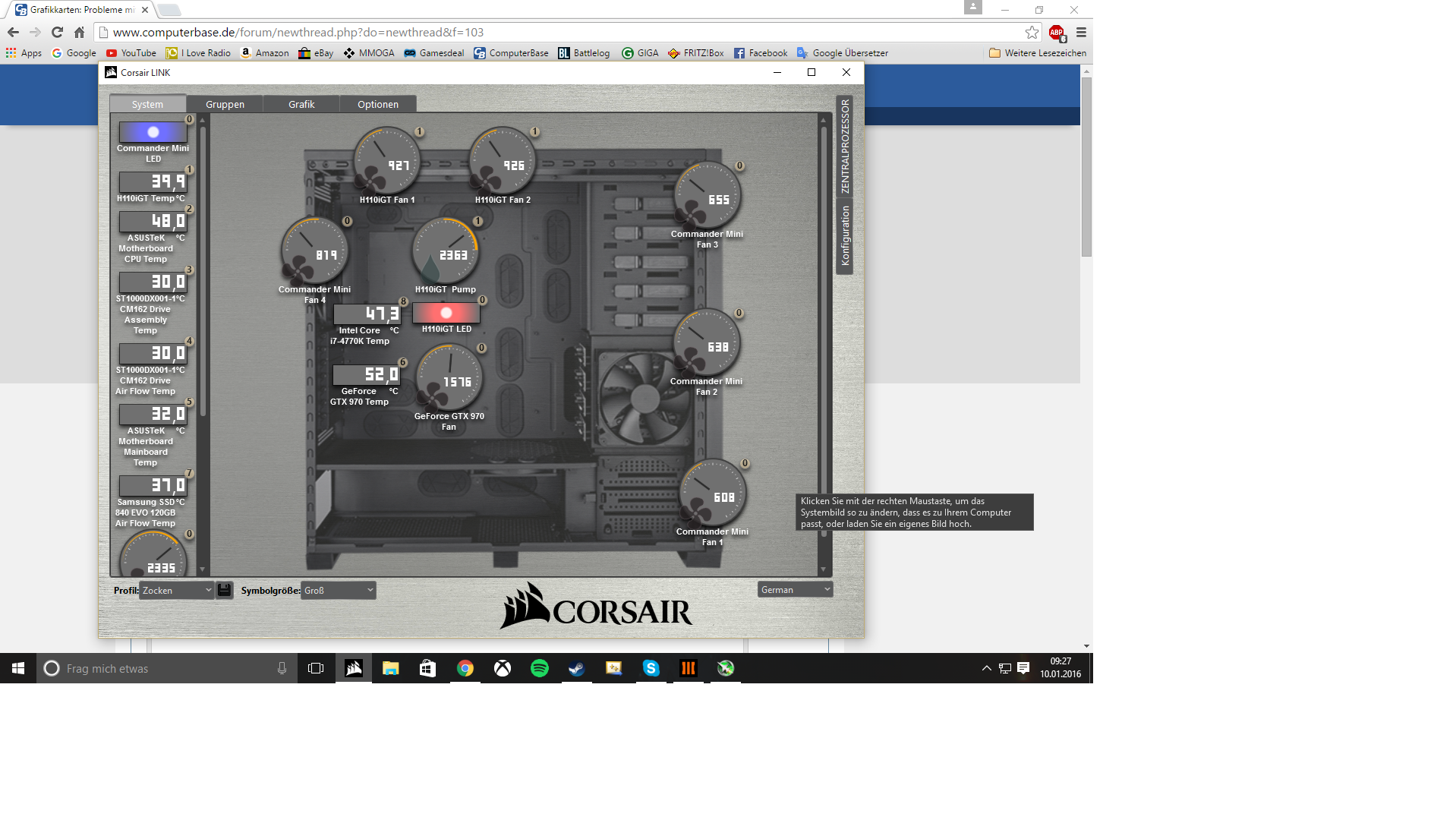
Task: Open the Google Übersetzer bookmark
Action: [842, 53]
